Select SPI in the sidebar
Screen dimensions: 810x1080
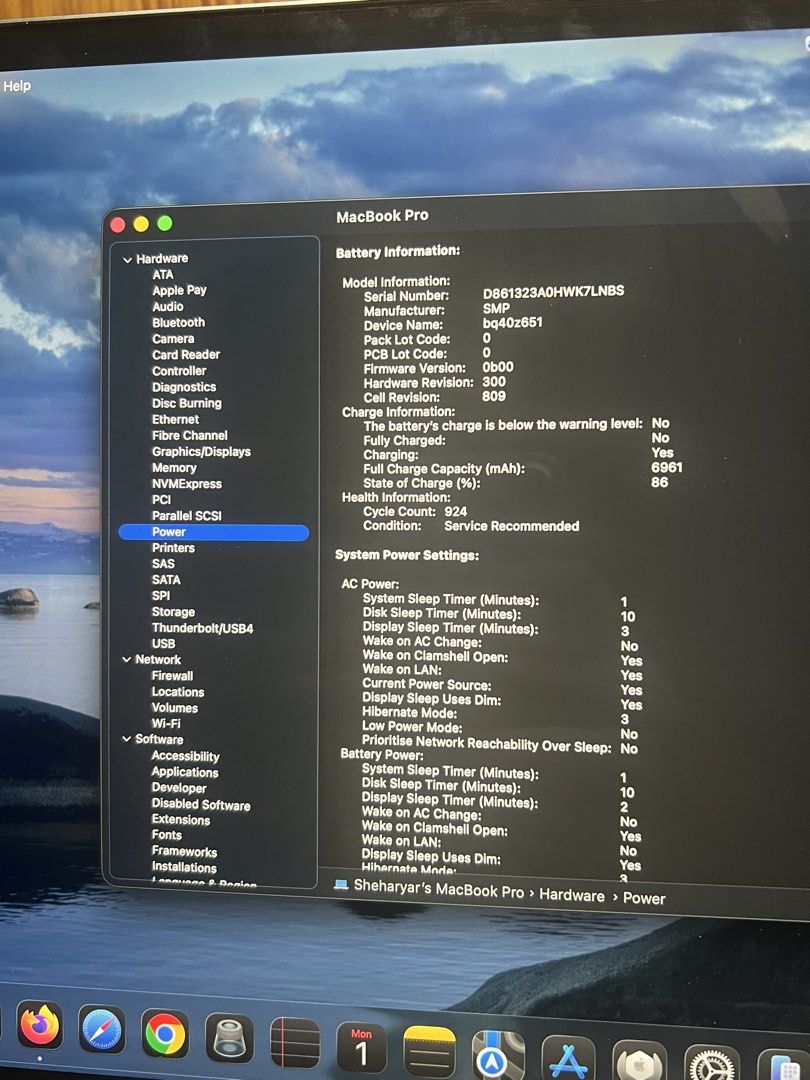pos(160,596)
